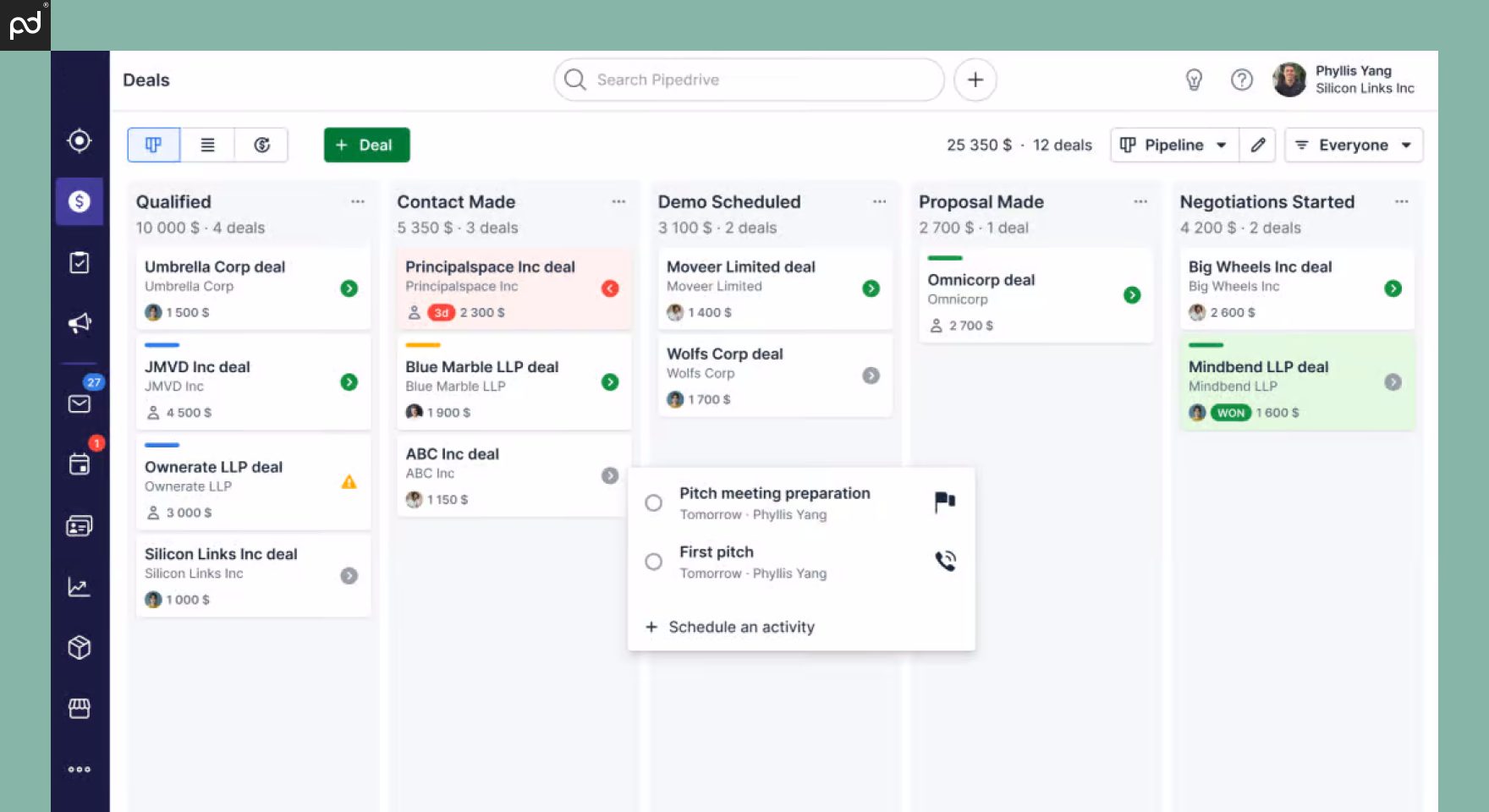Open the Deals dollar icon in sidebar
The width and height of the screenshot is (1489, 812).
pyautogui.click(x=79, y=201)
